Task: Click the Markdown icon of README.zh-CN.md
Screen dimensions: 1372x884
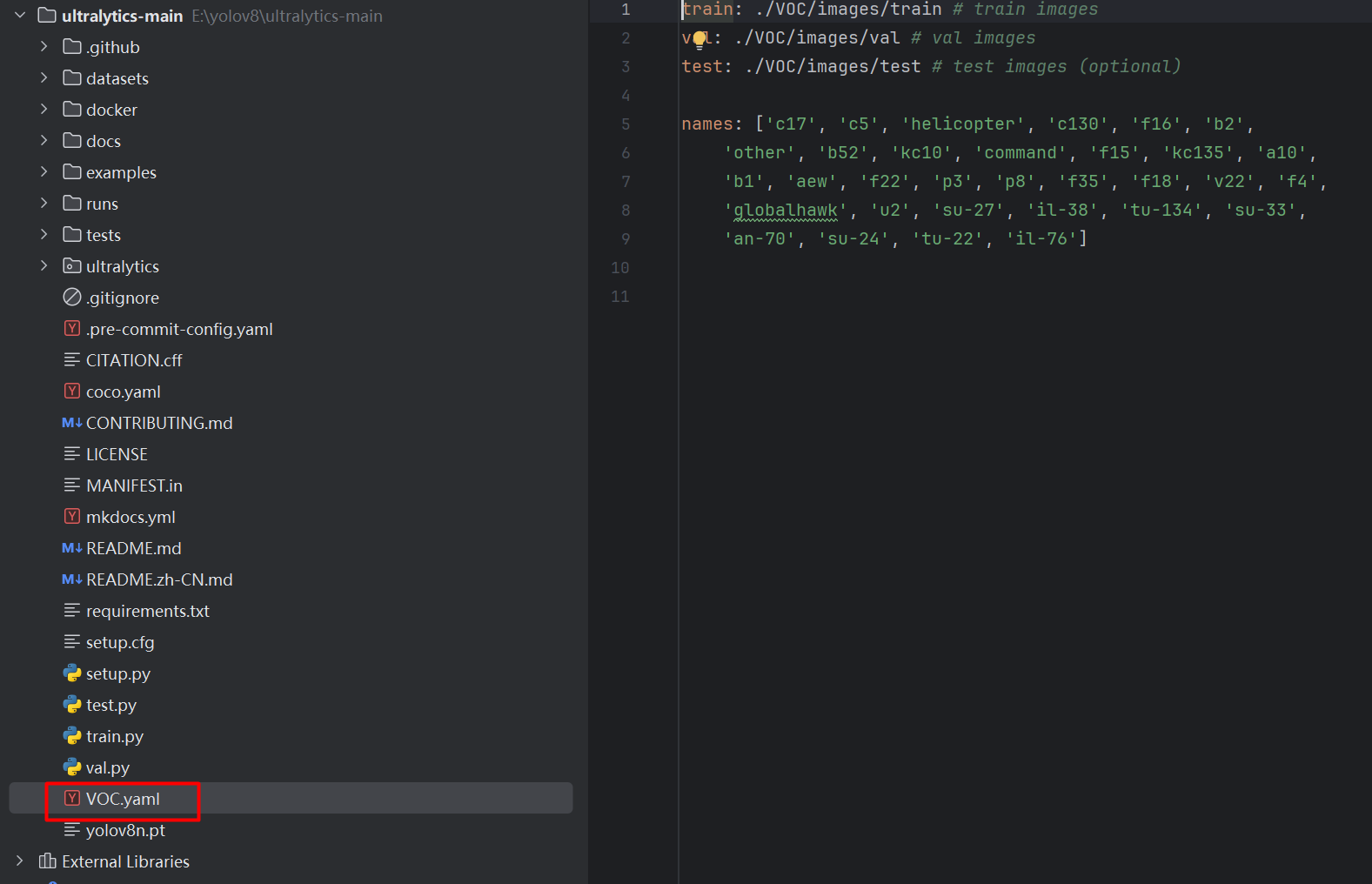Action: pos(72,579)
